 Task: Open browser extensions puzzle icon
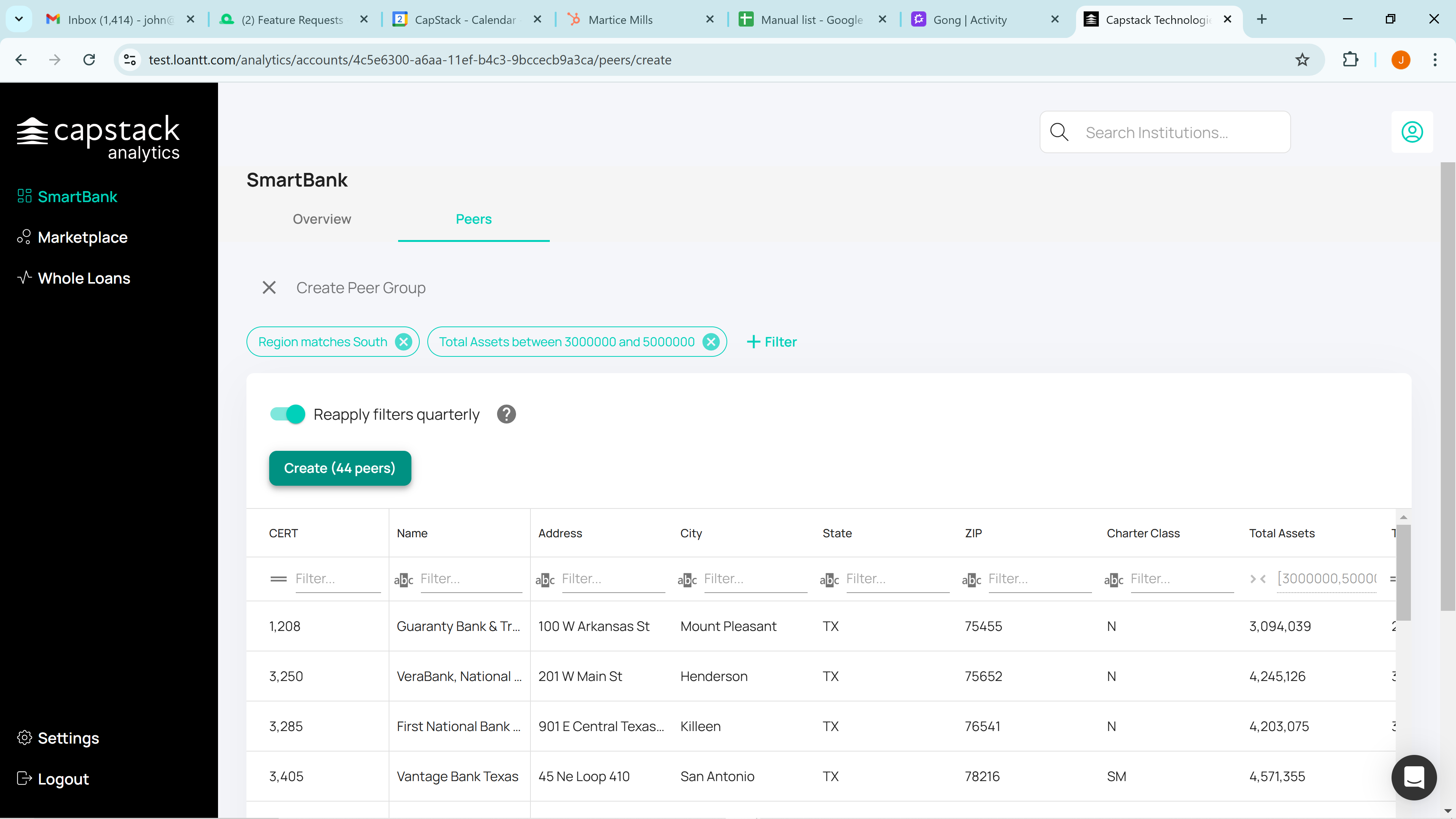click(x=1350, y=60)
